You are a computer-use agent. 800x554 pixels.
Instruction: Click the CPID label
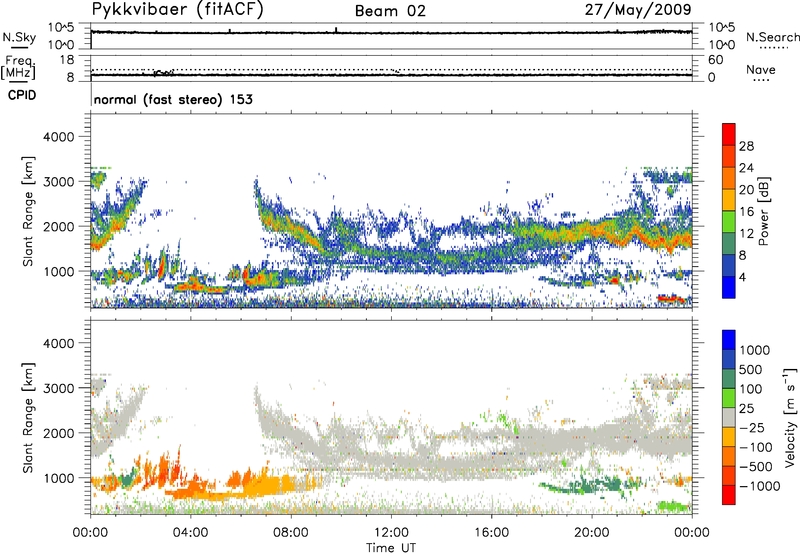point(22,95)
